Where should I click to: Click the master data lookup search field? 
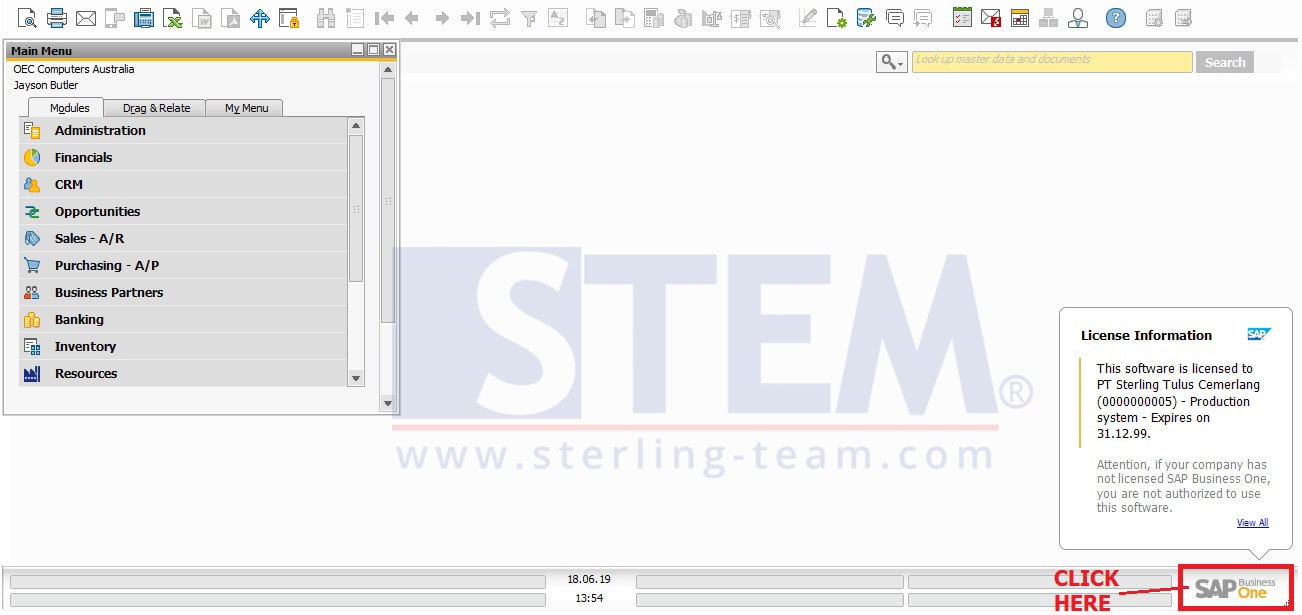click(1052, 62)
